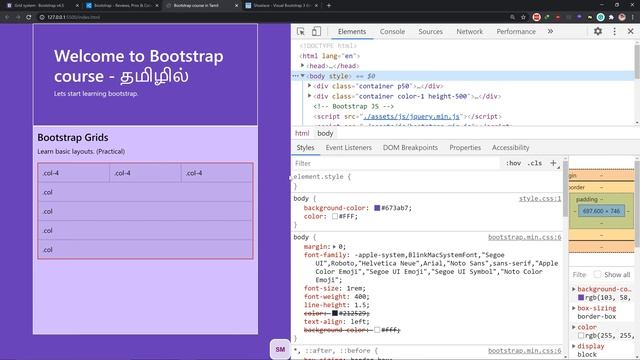
Task: Collapse the body element node
Action: [303, 76]
